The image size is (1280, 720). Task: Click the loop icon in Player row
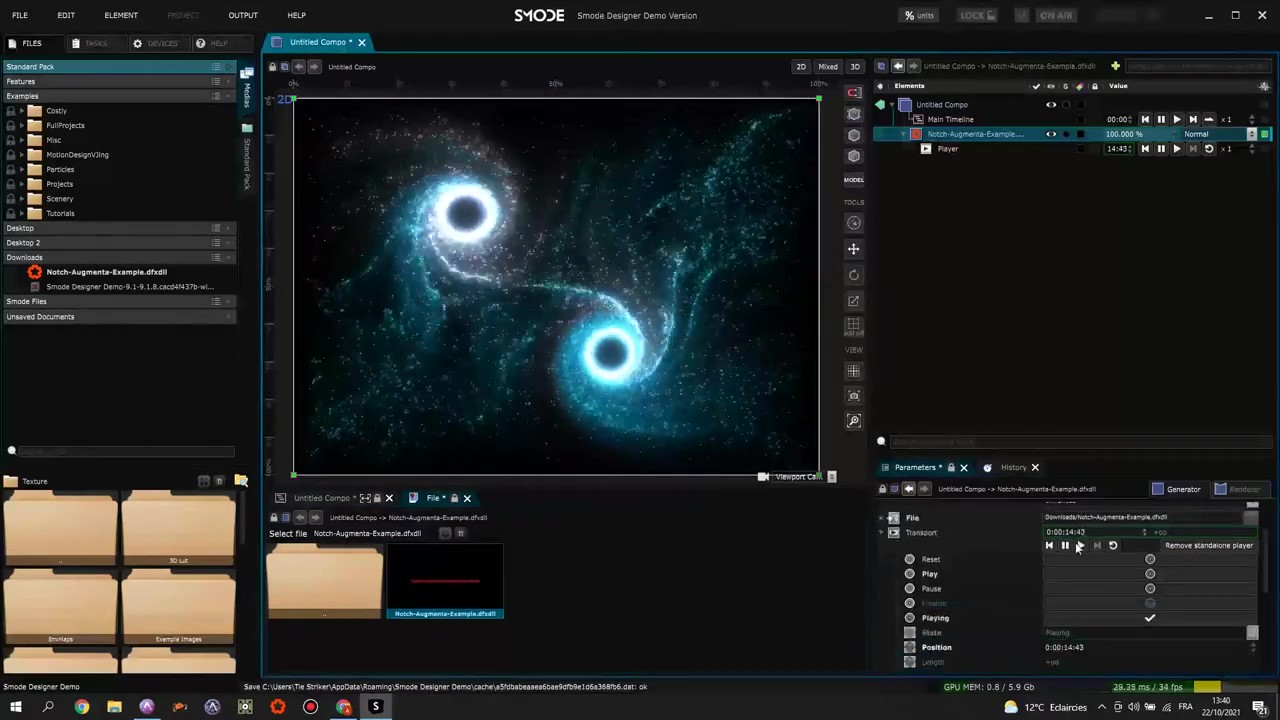[1209, 149]
